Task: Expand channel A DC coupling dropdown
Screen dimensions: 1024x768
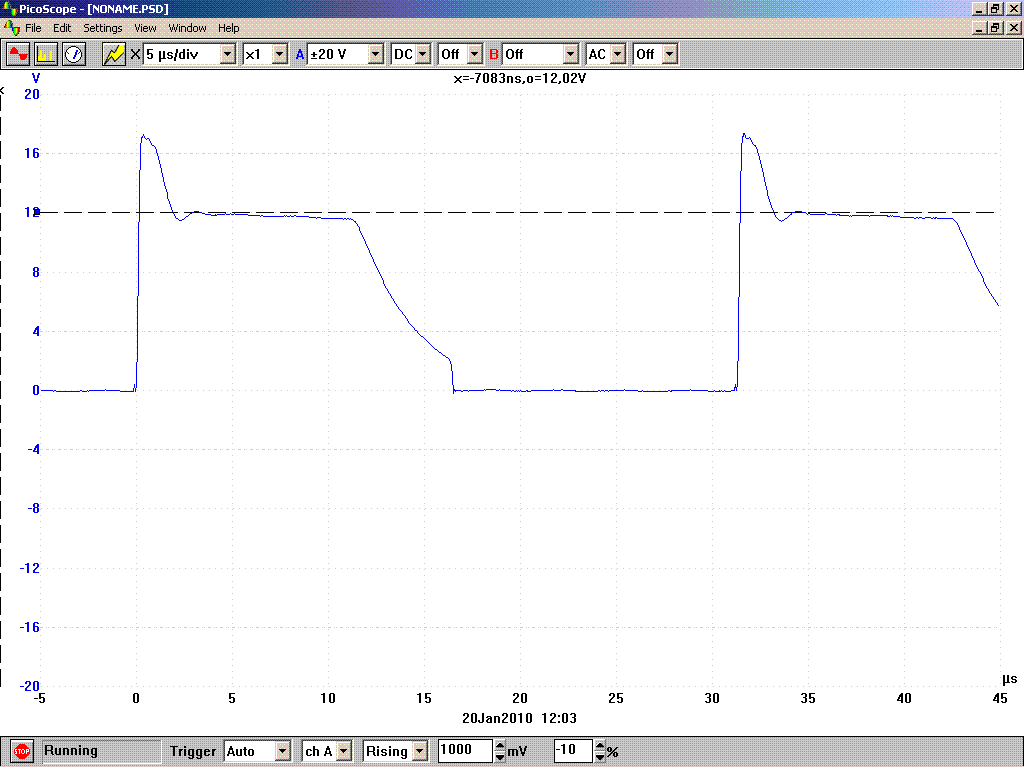Action: pyautogui.click(x=423, y=54)
